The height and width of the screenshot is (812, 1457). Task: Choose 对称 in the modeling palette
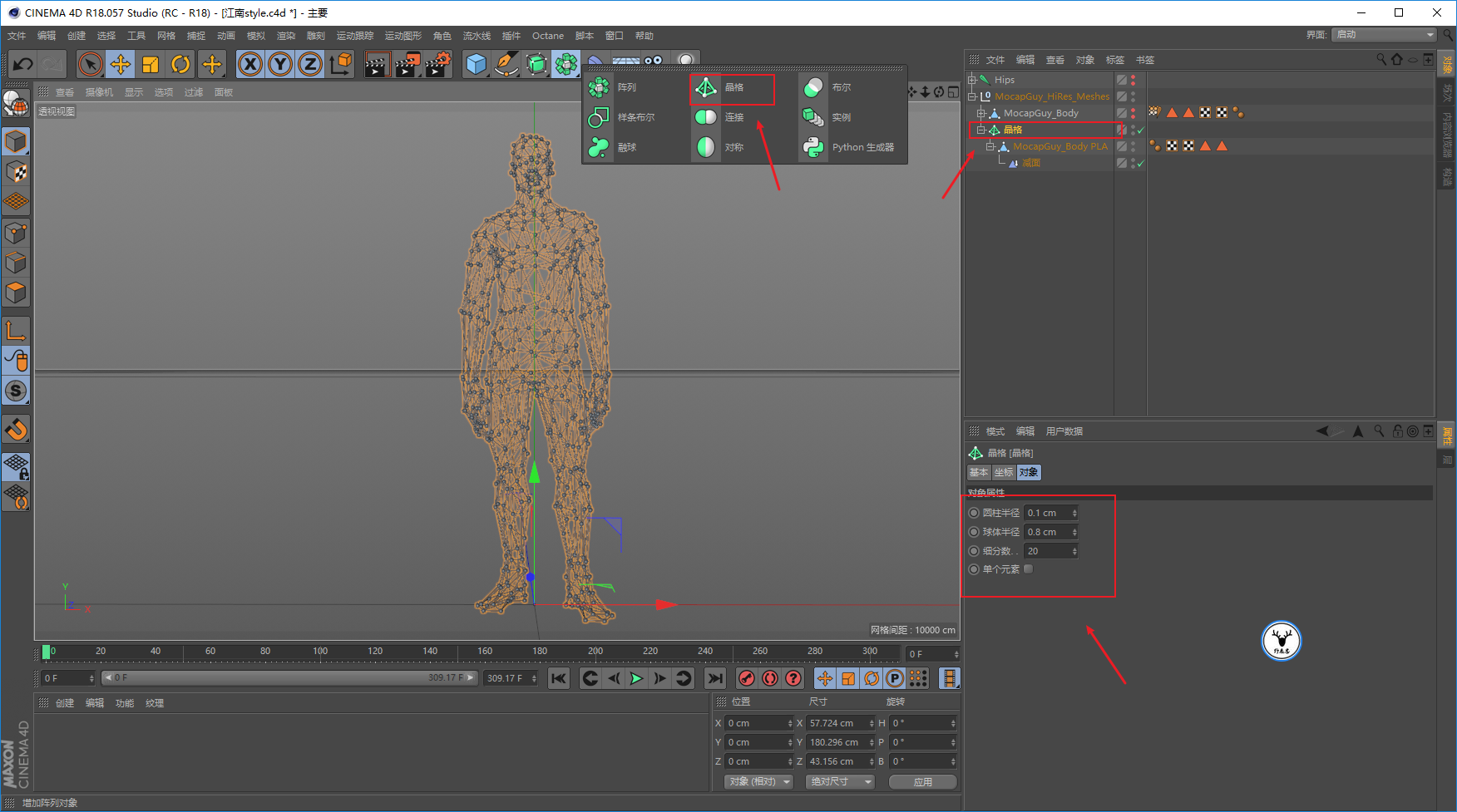[720, 147]
